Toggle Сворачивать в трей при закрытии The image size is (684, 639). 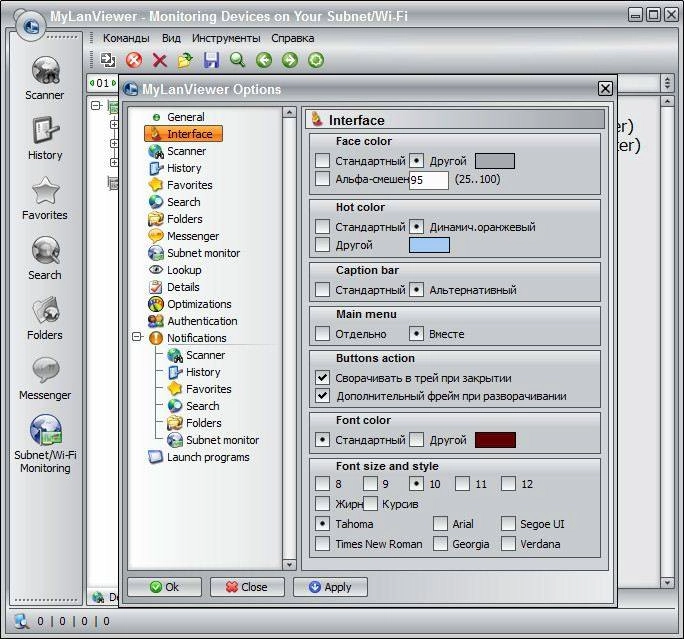pos(322,377)
